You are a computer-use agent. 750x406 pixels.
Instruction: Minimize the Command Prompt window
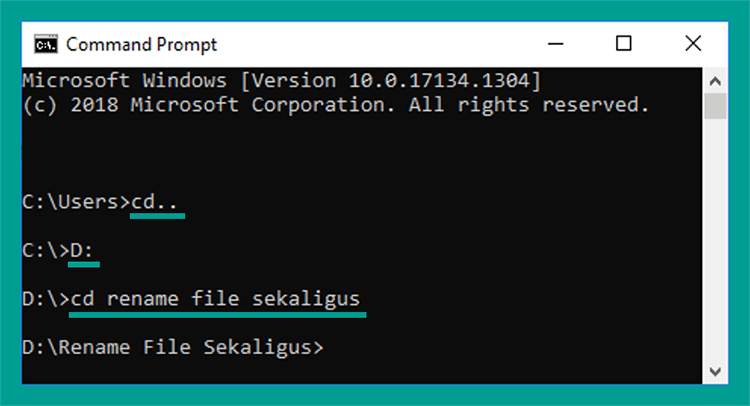(x=555, y=44)
